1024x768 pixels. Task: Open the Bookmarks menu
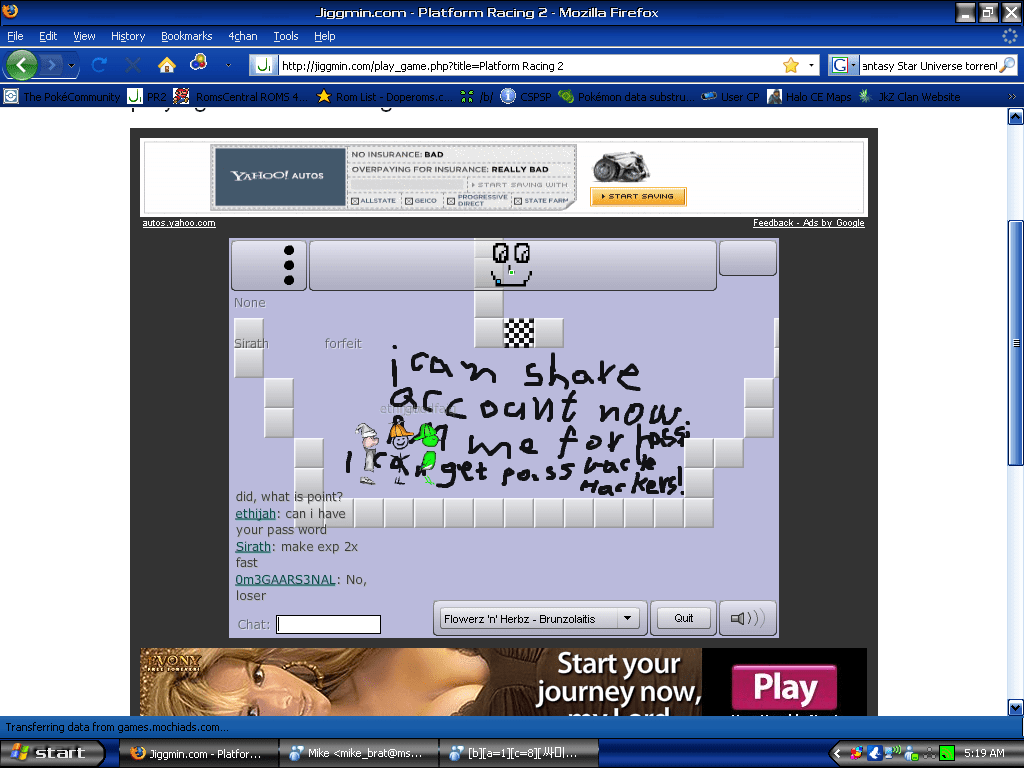[187, 36]
